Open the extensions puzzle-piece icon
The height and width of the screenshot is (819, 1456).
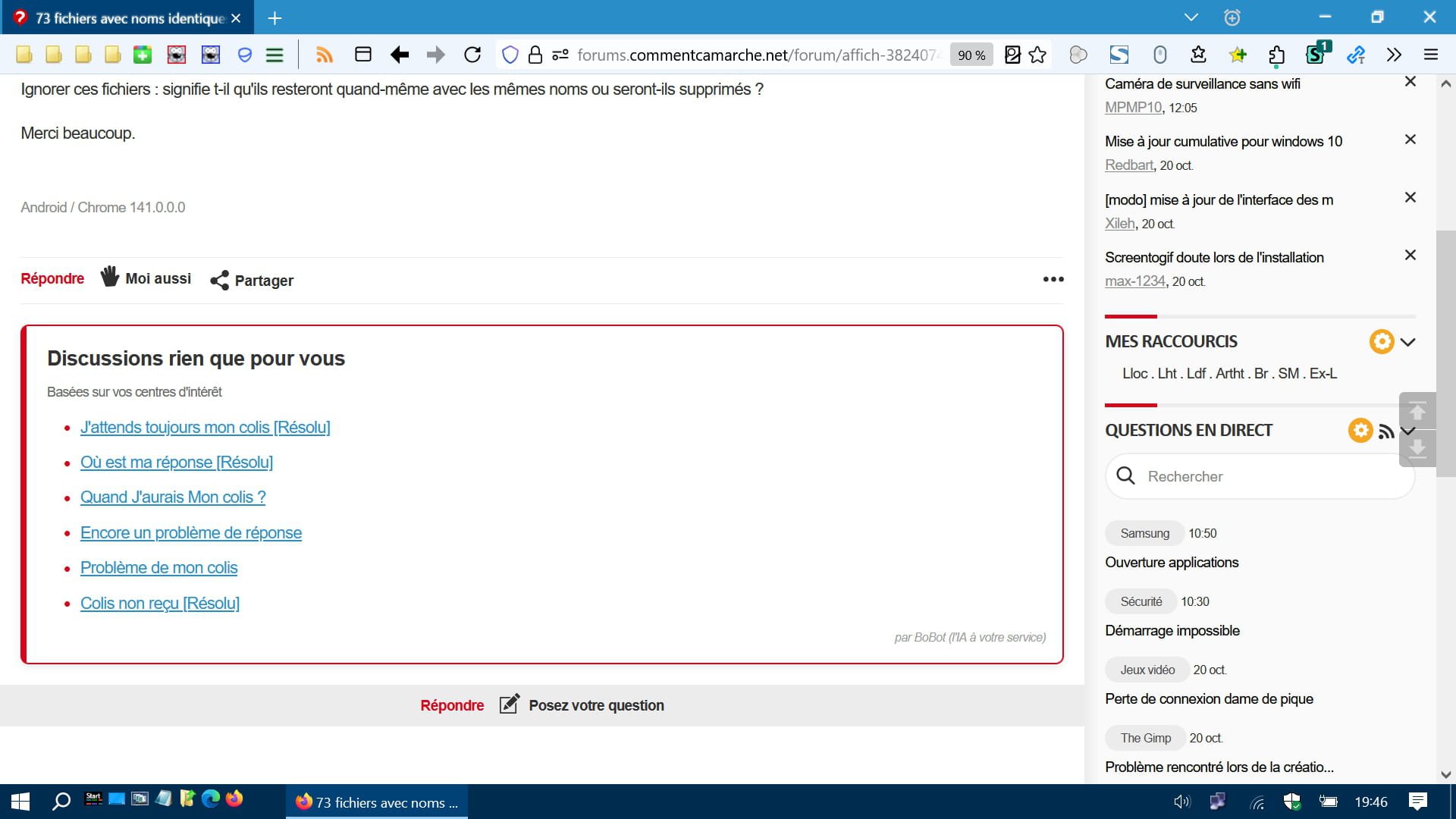coord(1276,55)
